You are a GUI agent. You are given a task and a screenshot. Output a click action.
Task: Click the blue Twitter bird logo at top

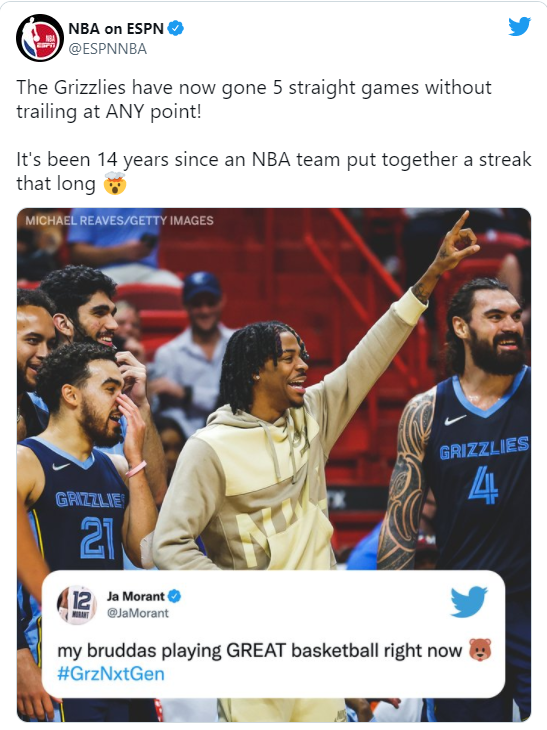520,27
